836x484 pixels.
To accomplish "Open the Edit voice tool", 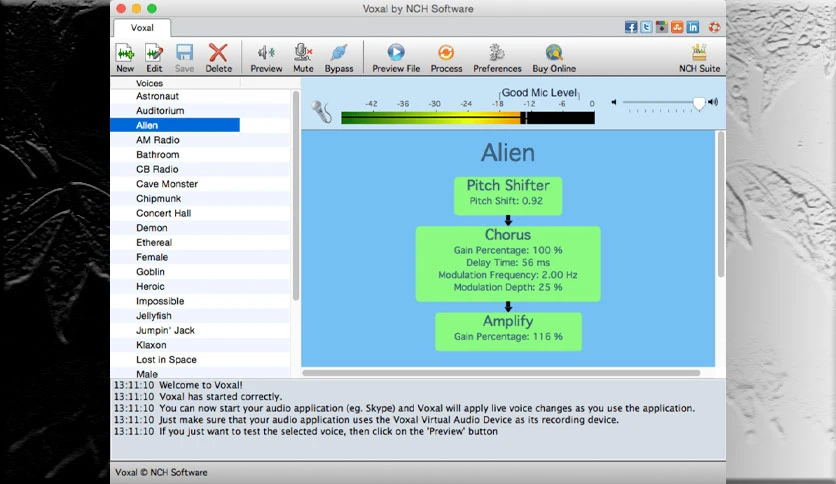I will (x=154, y=58).
